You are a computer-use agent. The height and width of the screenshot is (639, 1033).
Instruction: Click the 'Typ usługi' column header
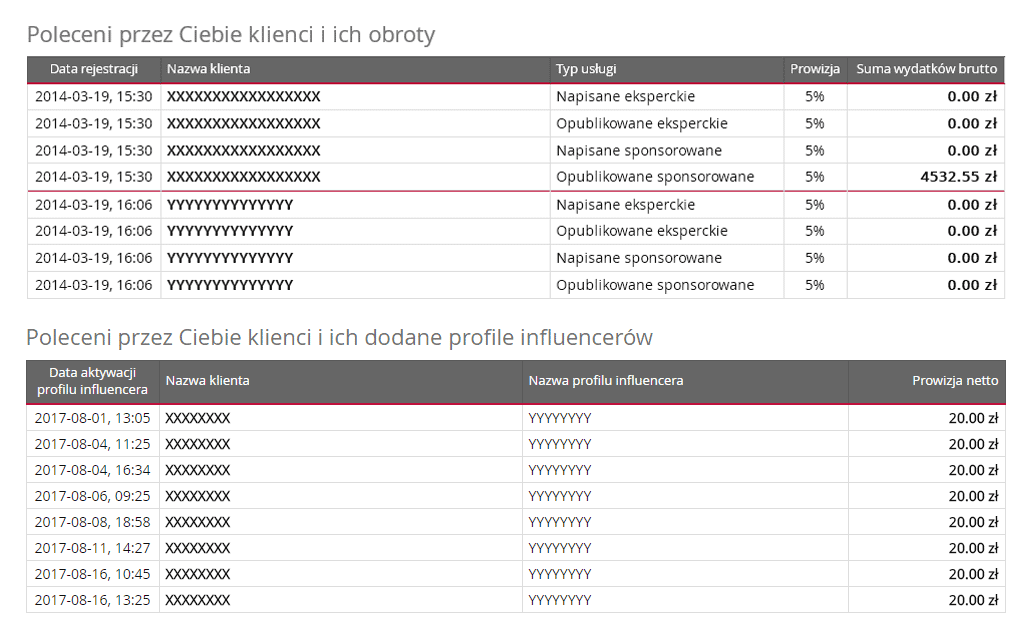pyautogui.click(x=586, y=69)
